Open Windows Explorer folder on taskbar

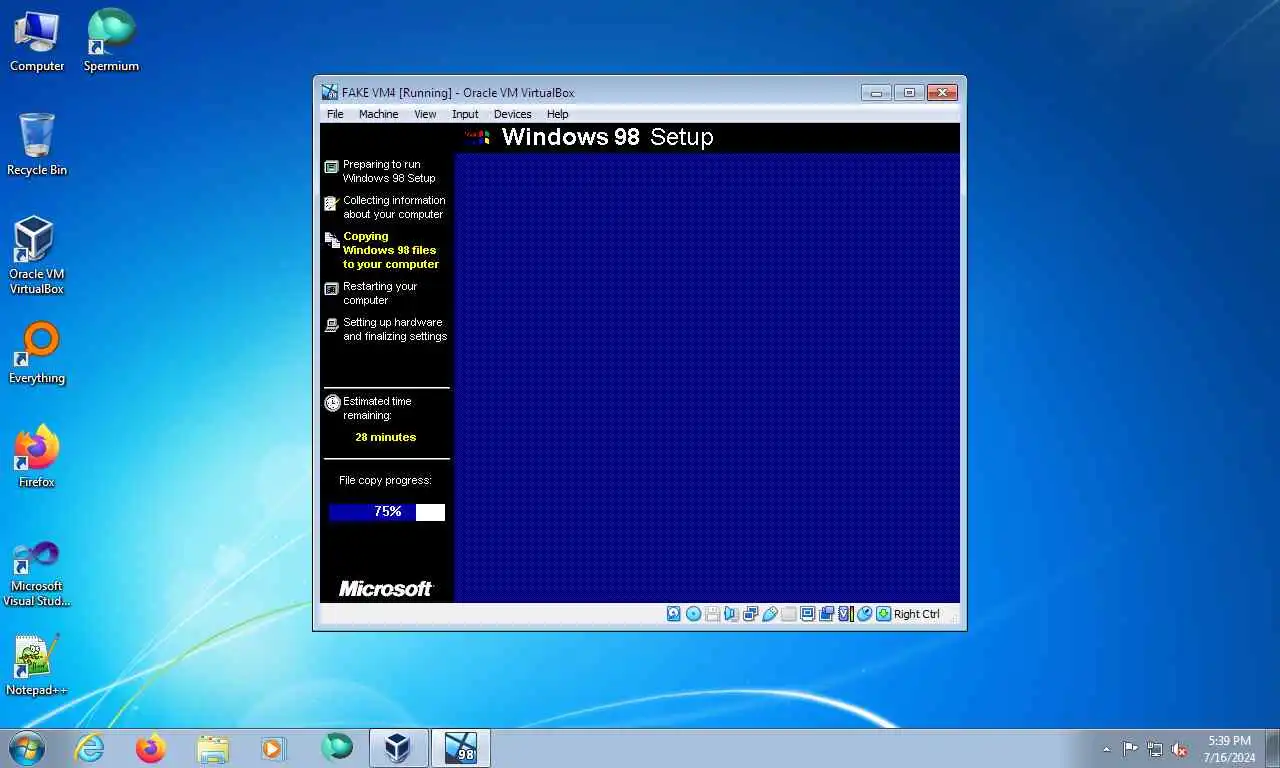[212, 748]
